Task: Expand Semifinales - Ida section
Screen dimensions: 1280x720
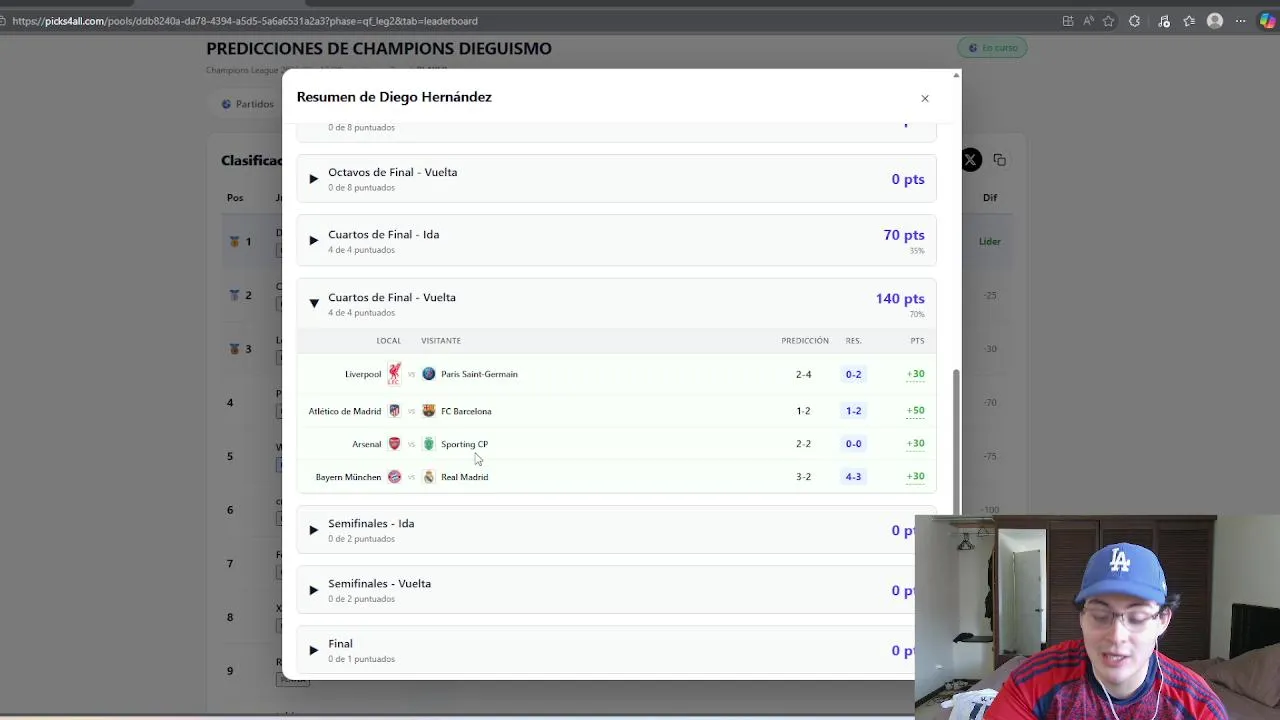Action: (616, 530)
